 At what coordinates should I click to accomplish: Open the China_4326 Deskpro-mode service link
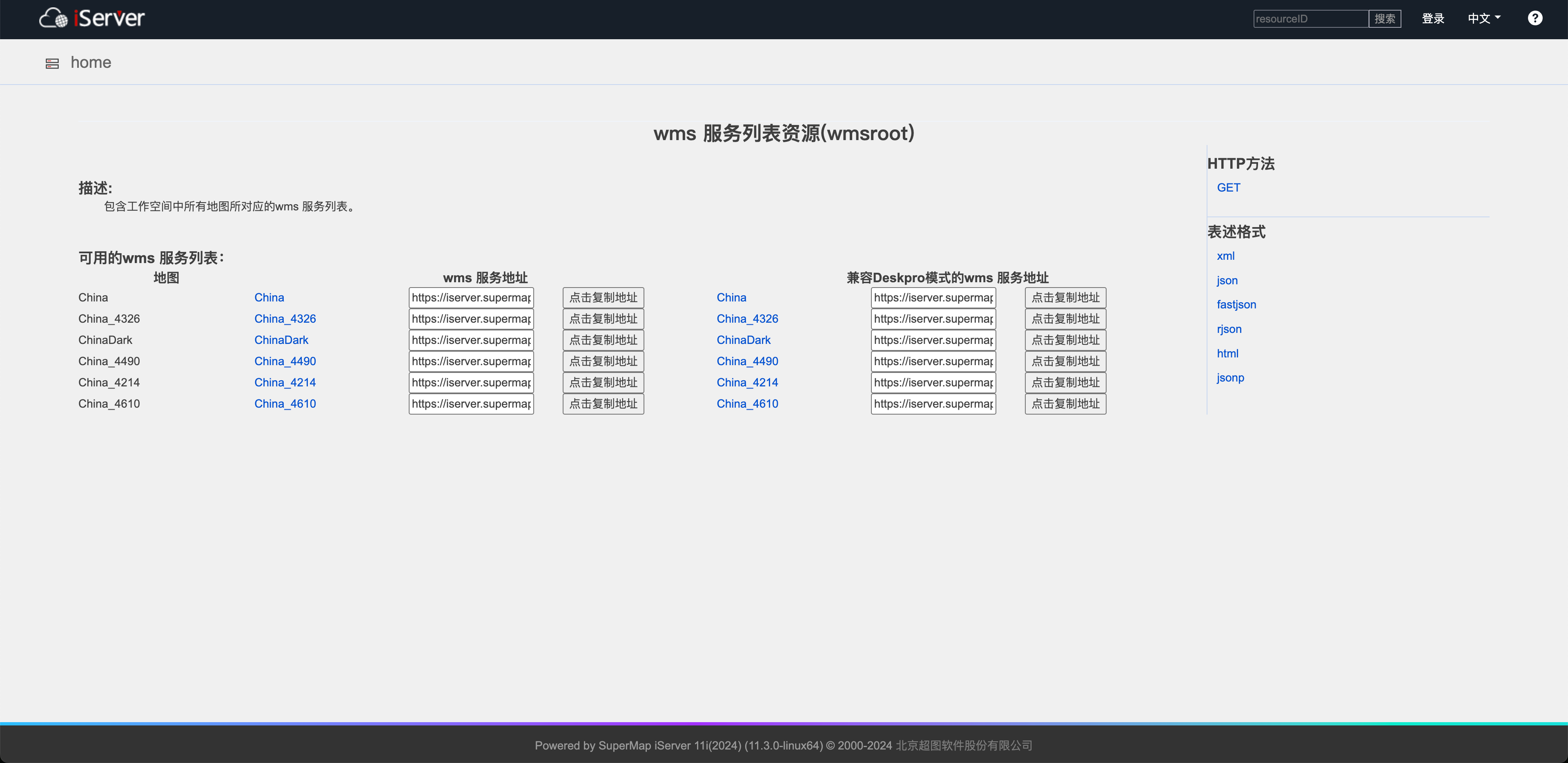click(x=747, y=319)
